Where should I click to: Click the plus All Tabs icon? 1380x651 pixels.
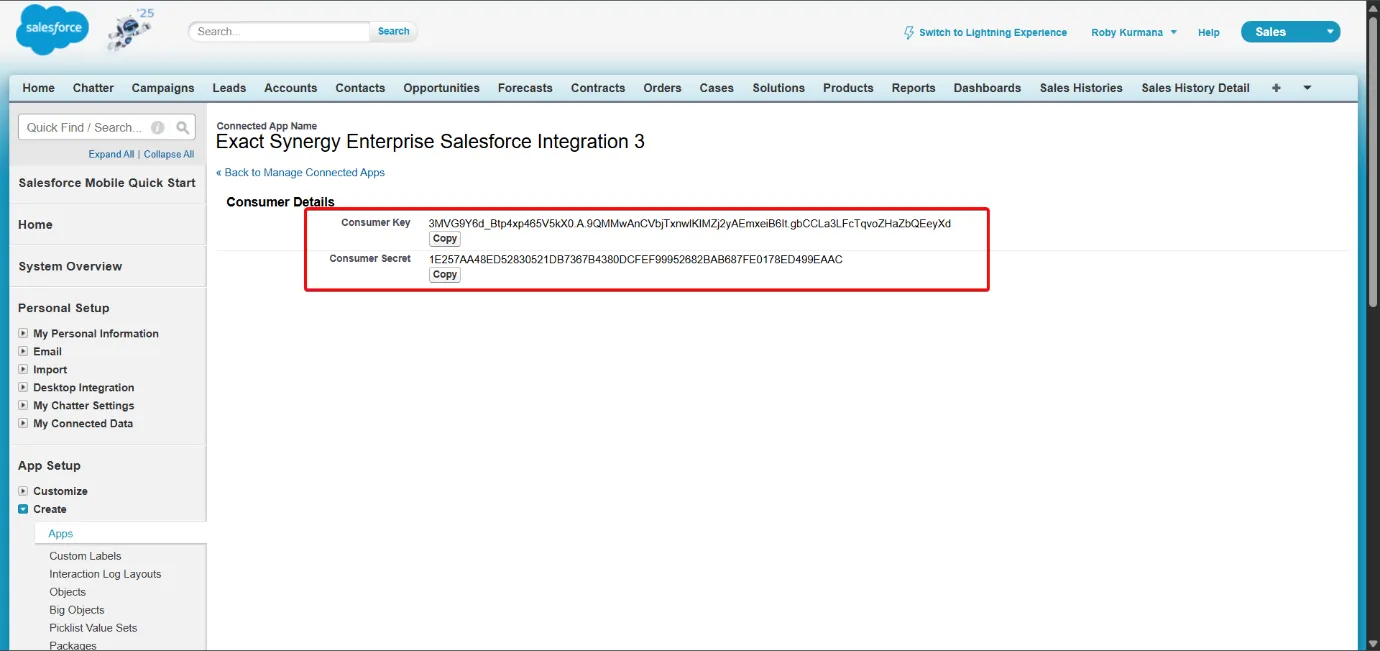coord(1276,88)
